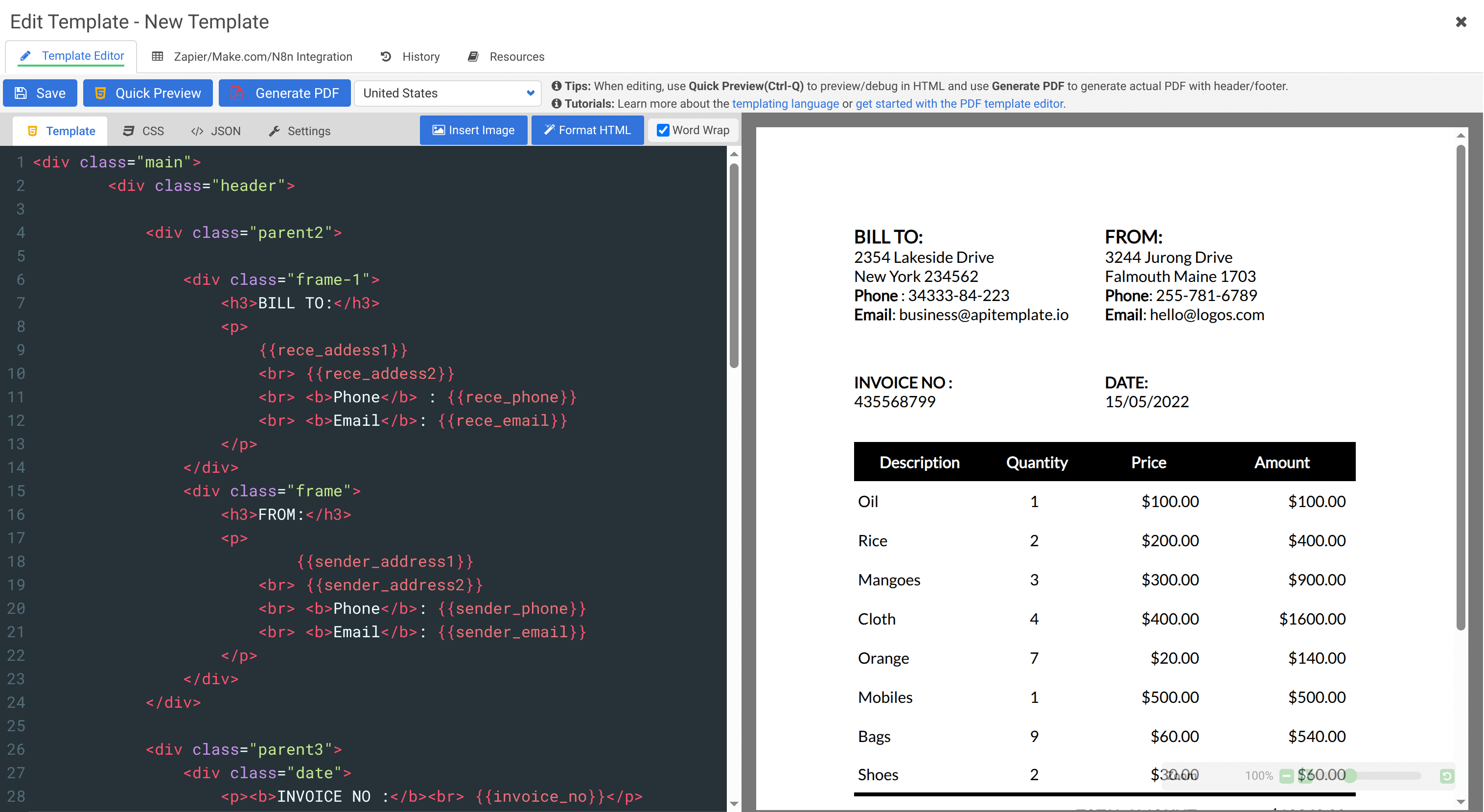This screenshot has width=1484, height=812.
Task: Click Format HTML
Action: click(587, 130)
